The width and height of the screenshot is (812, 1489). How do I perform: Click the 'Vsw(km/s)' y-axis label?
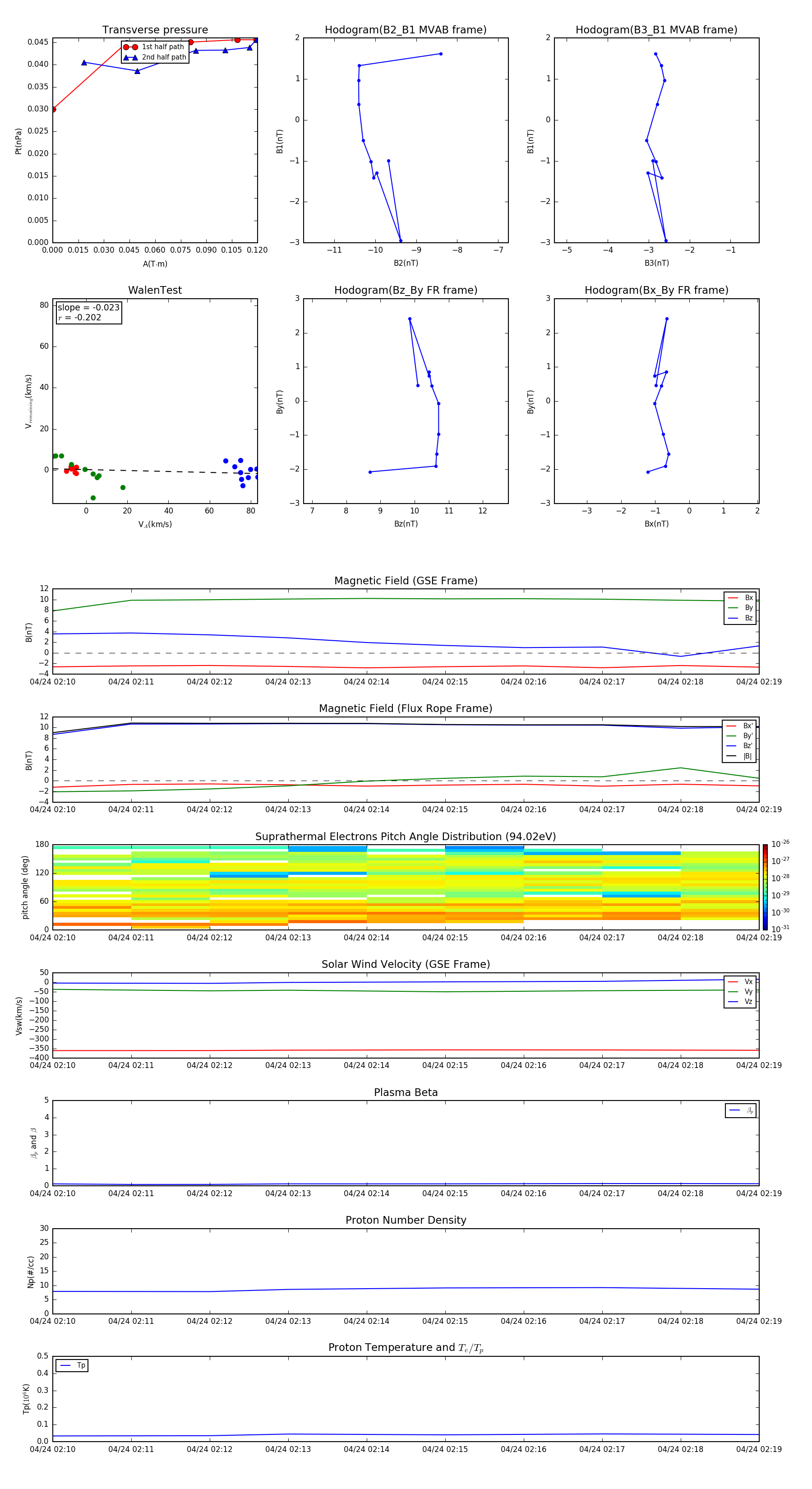[x=18, y=1016]
